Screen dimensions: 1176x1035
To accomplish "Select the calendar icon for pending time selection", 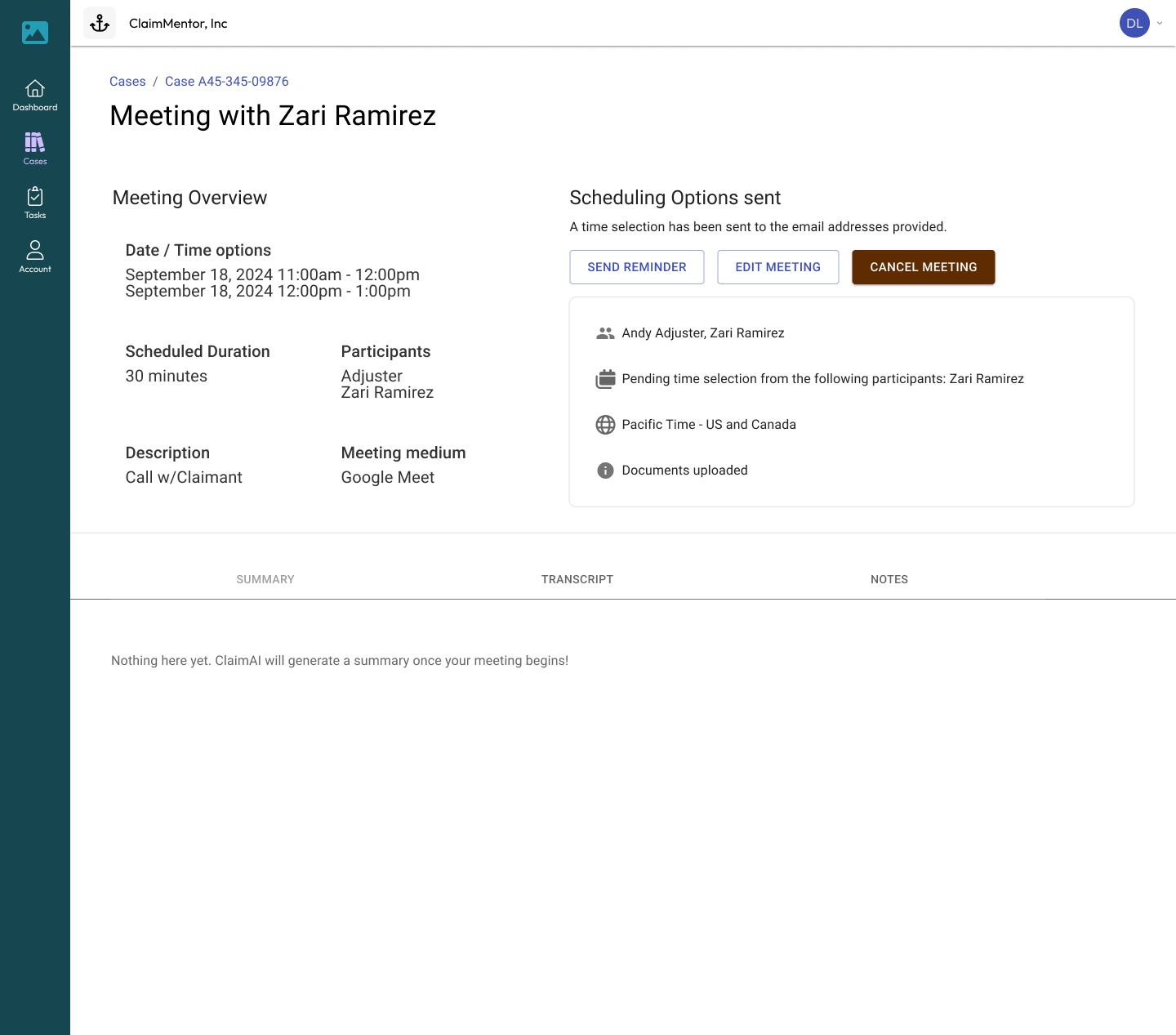I will click(x=605, y=378).
